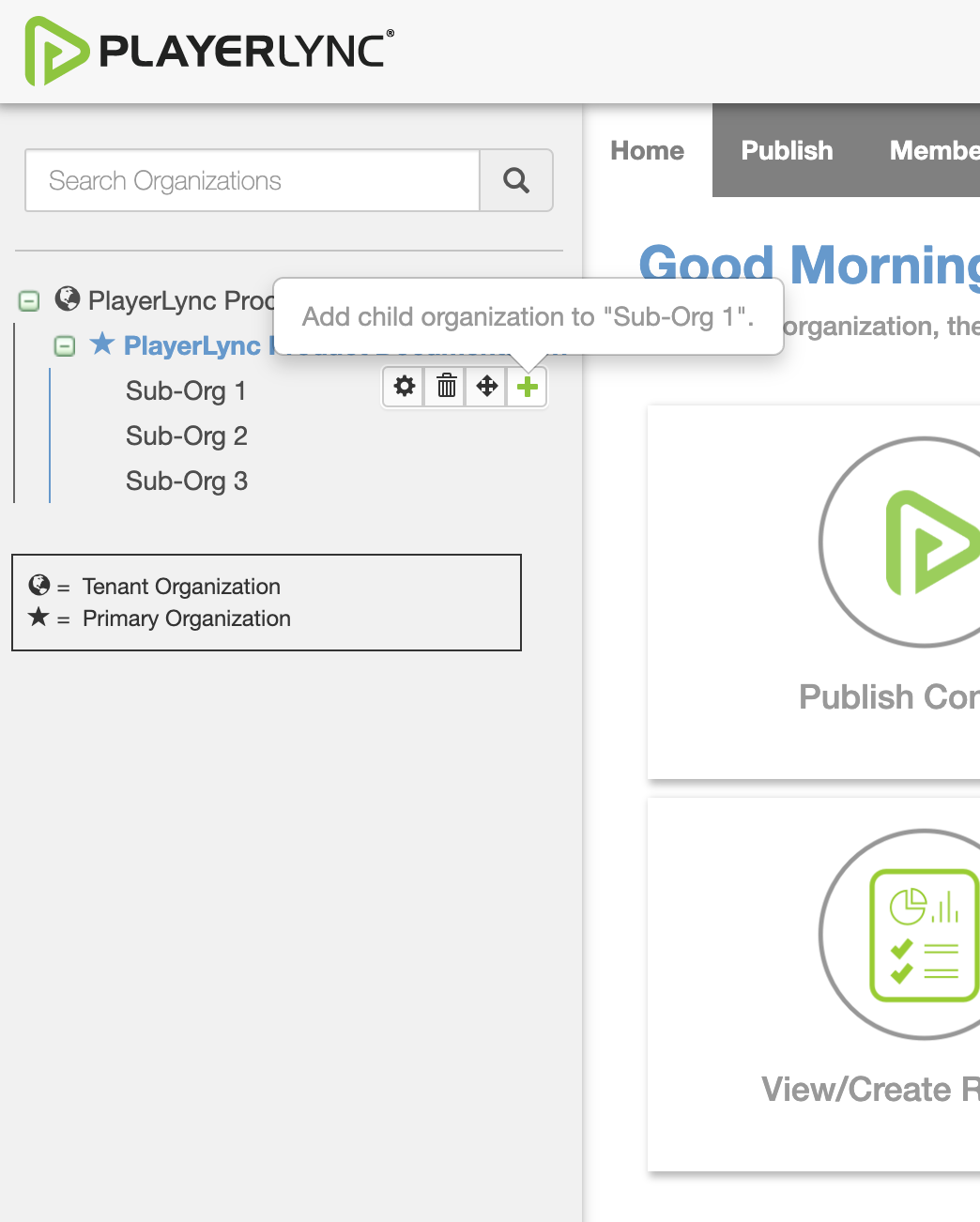Image resolution: width=980 pixels, height=1222 pixels.
Task: Click the Publish Content play icon
Action: tap(924, 542)
